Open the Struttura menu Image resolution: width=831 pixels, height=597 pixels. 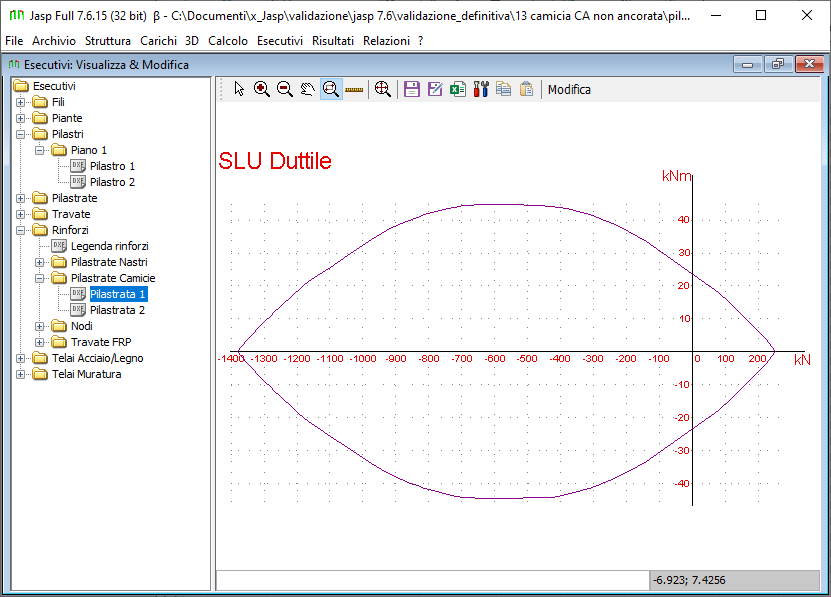pos(108,41)
